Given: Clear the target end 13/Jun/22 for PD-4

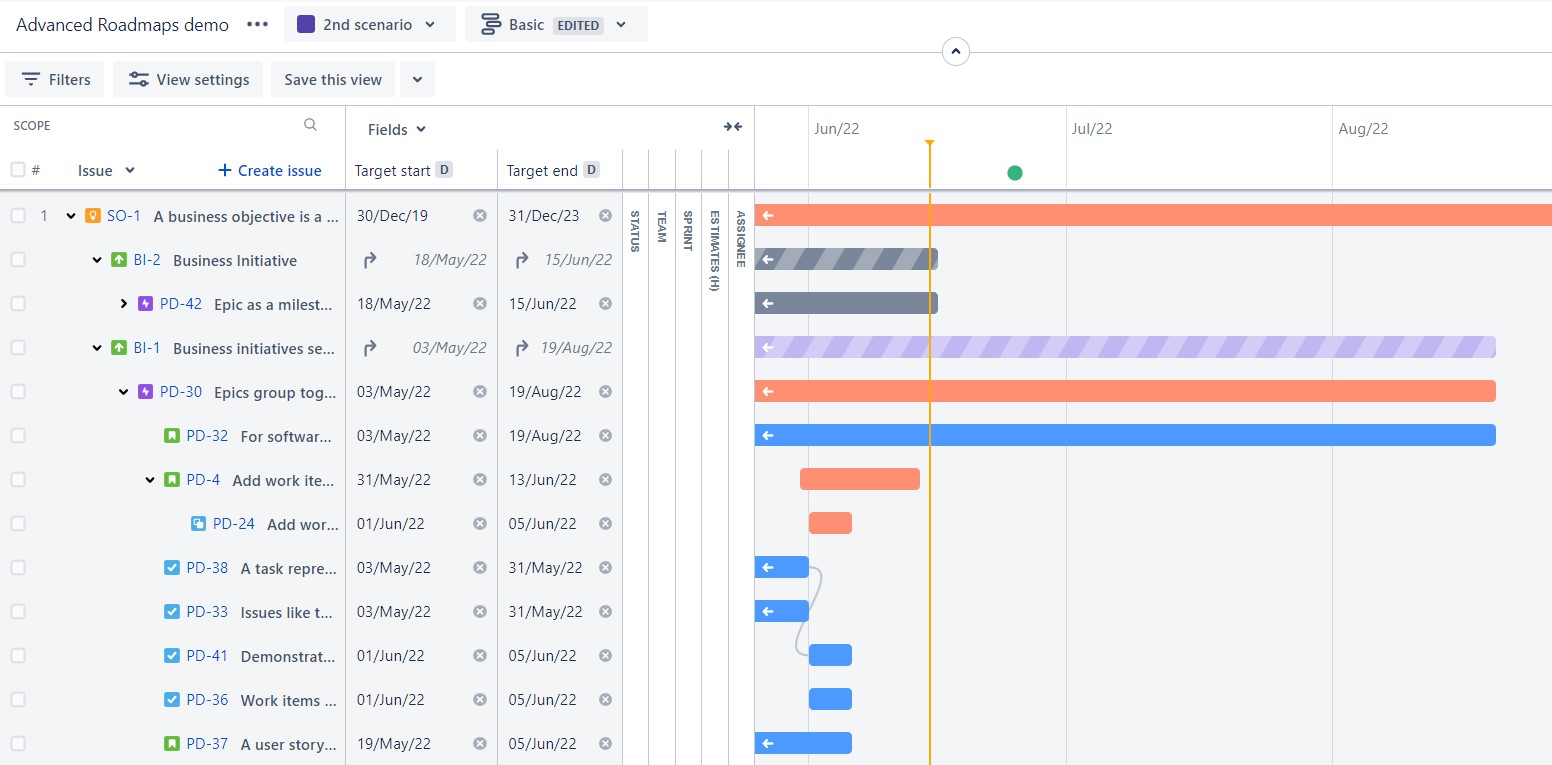Looking at the screenshot, I should pos(605,480).
